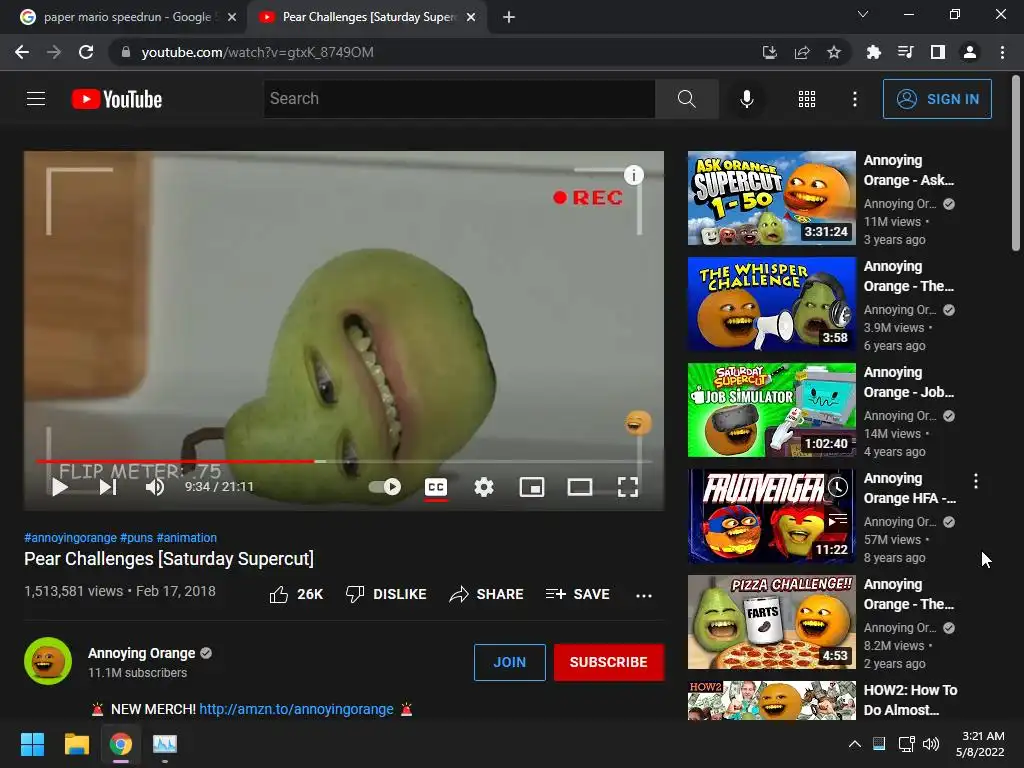Screen dimensions: 1024x768
Task: Focus the YouTube search field
Action: click(459, 99)
